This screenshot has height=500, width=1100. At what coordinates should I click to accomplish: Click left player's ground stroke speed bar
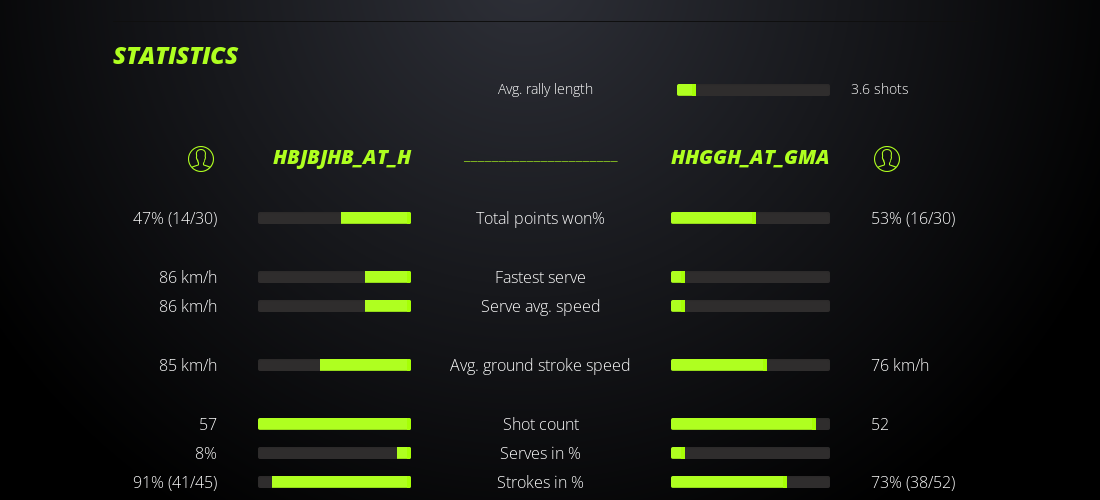334,365
